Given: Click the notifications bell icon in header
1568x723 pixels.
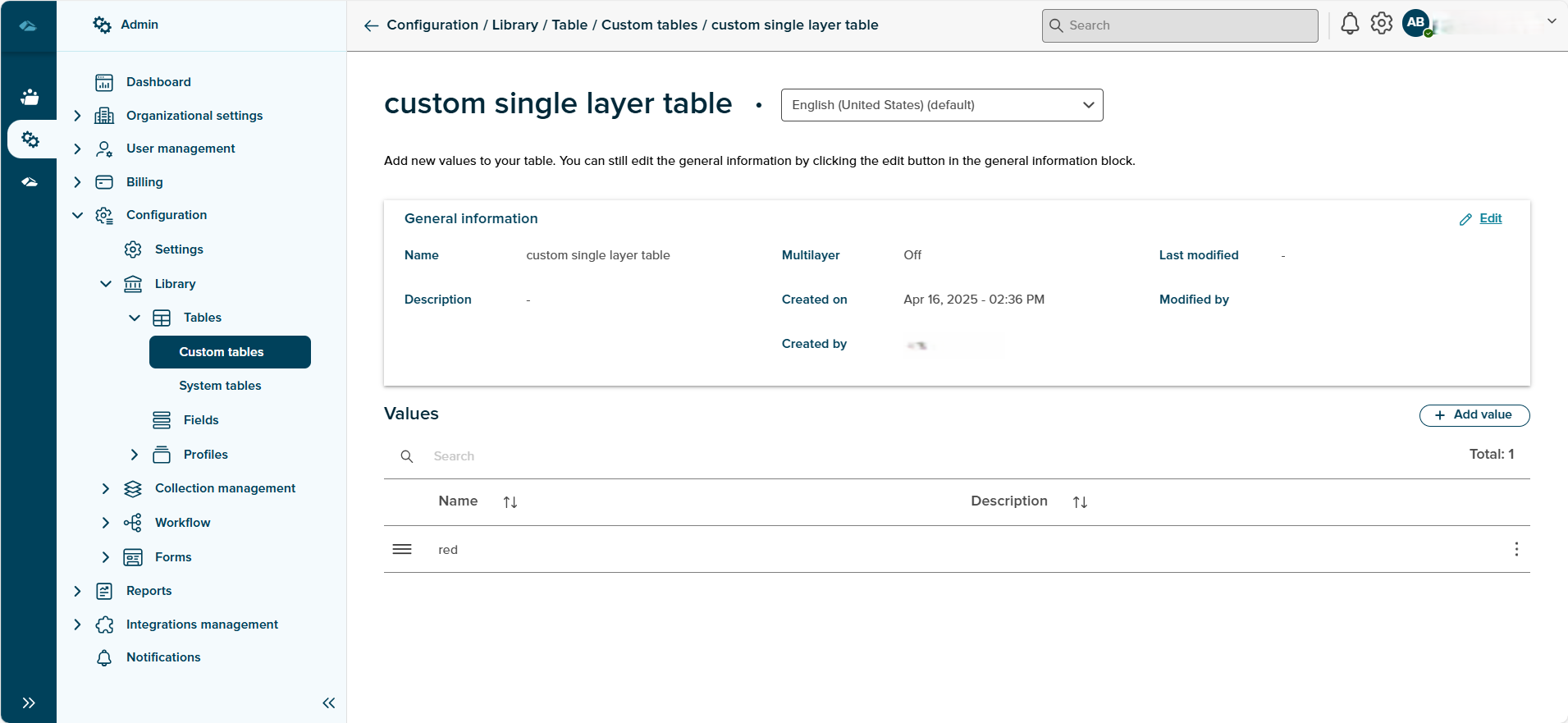Looking at the screenshot, I should click(x=1349, y=25).
